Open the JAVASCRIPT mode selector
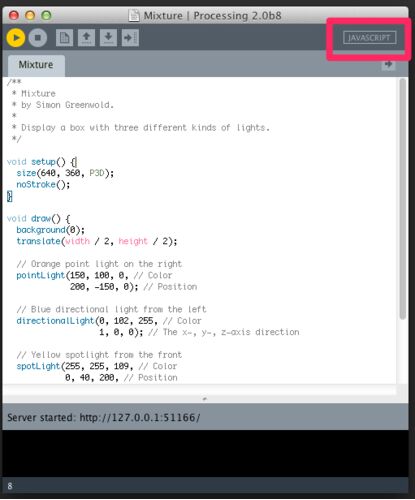The image size is (415, 500). click(370, 38)
